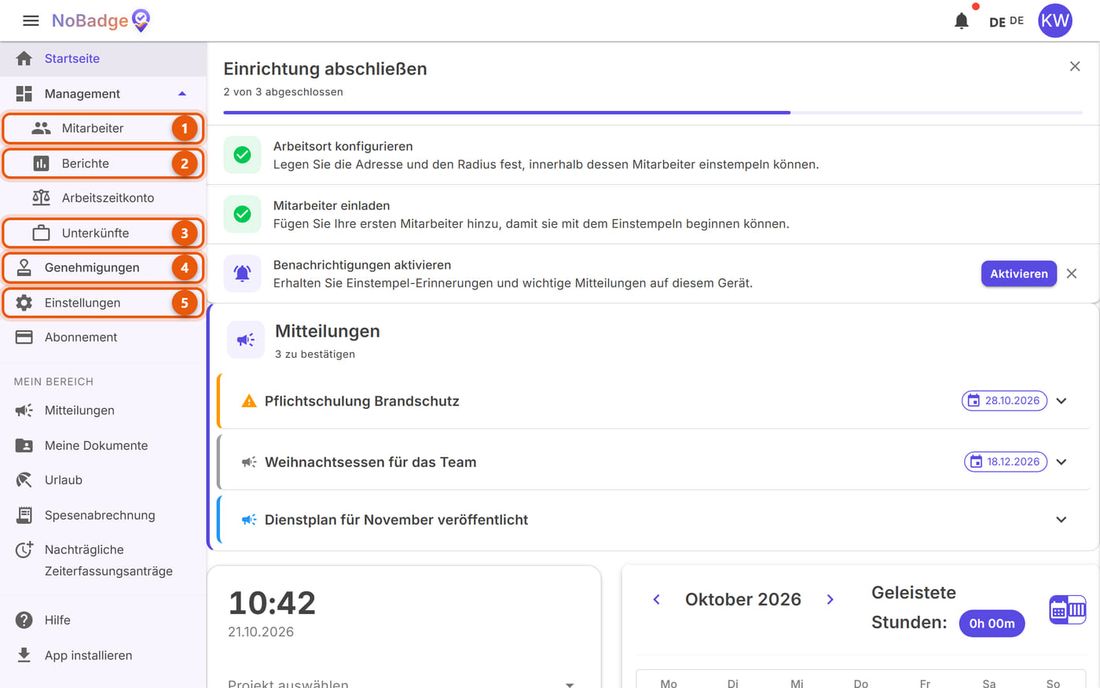Screen dimensions: 1100x688
Task: Go to next month after Oktober 2026
Action: (x=830, y=599)
